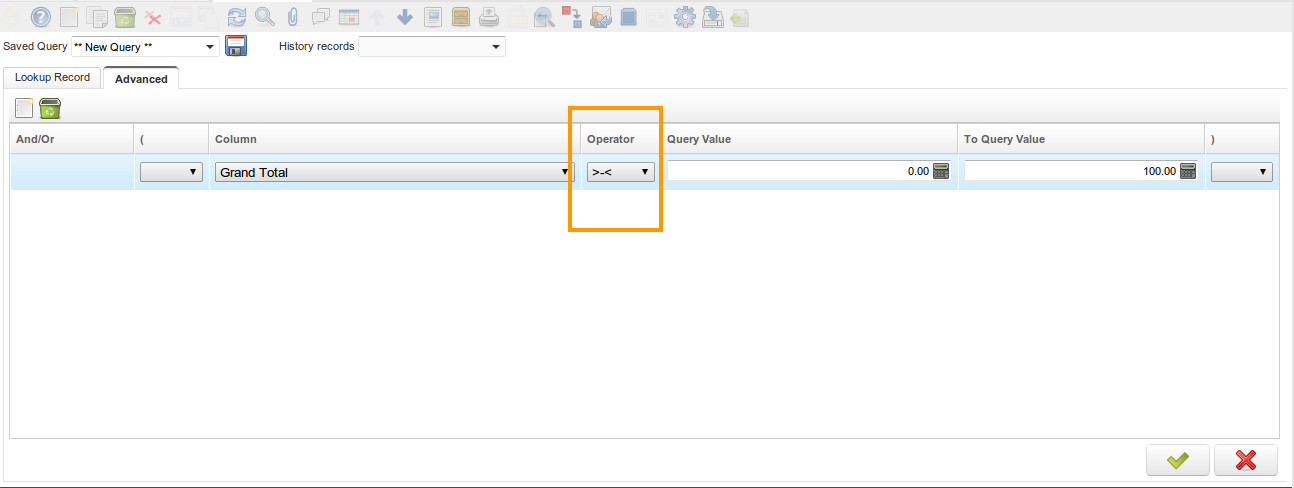
Task: Click the Refresh icon in top toolbar
Action: tap(237, 17)
